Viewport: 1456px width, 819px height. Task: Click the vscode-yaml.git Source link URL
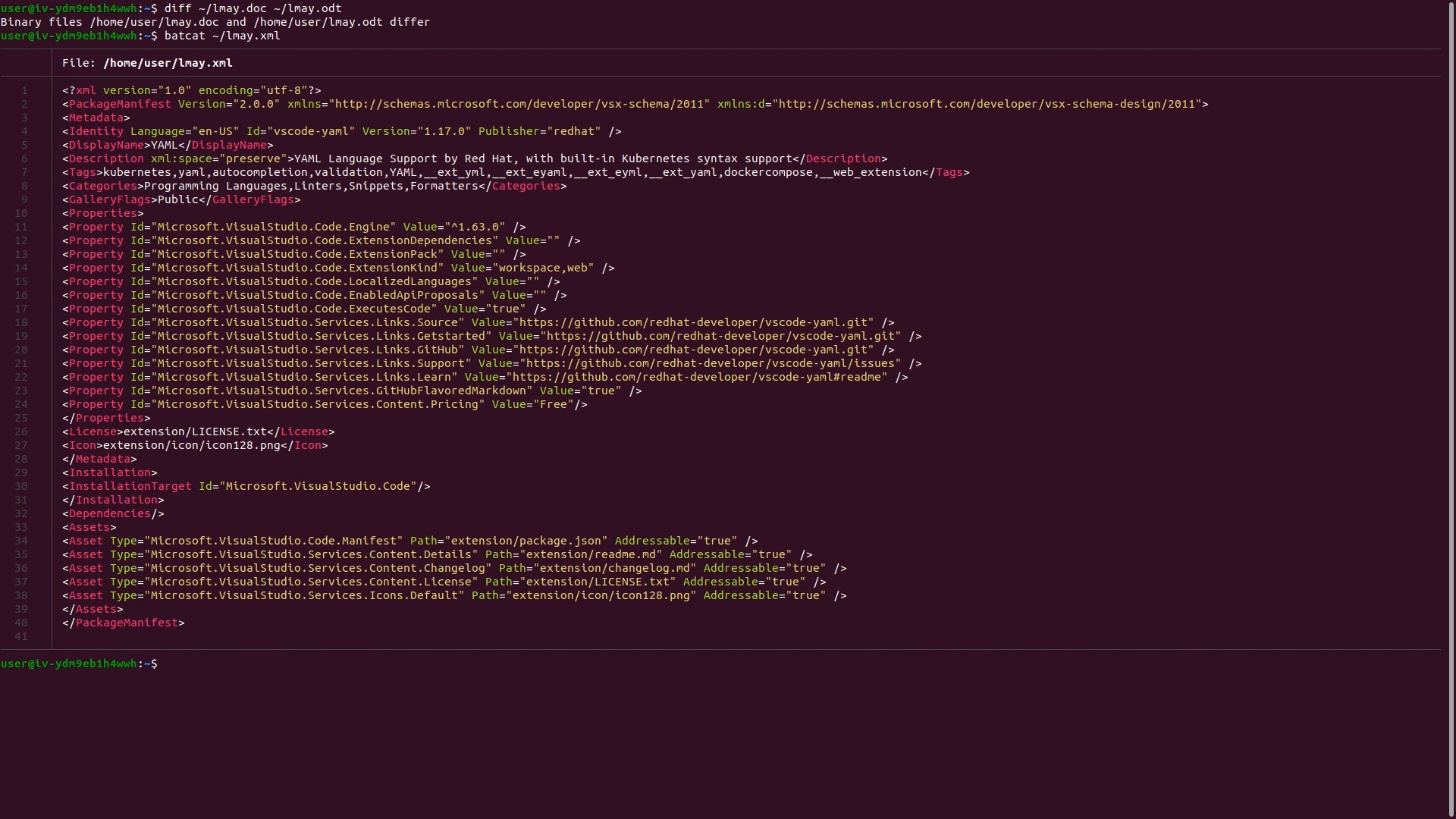point(693,322)
